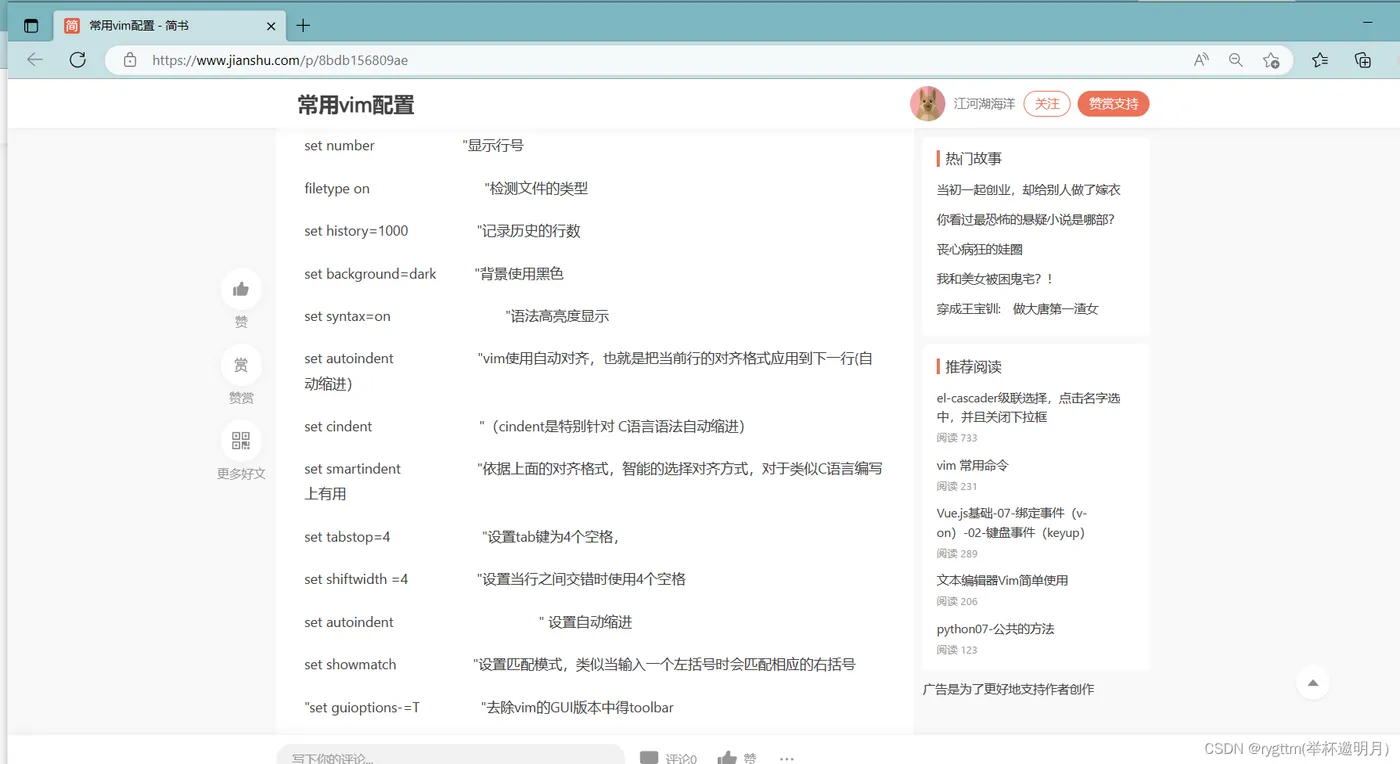Click the thumbs-up 赞 side button
The image size is (1400, 764).
click(x=241, y=289)
